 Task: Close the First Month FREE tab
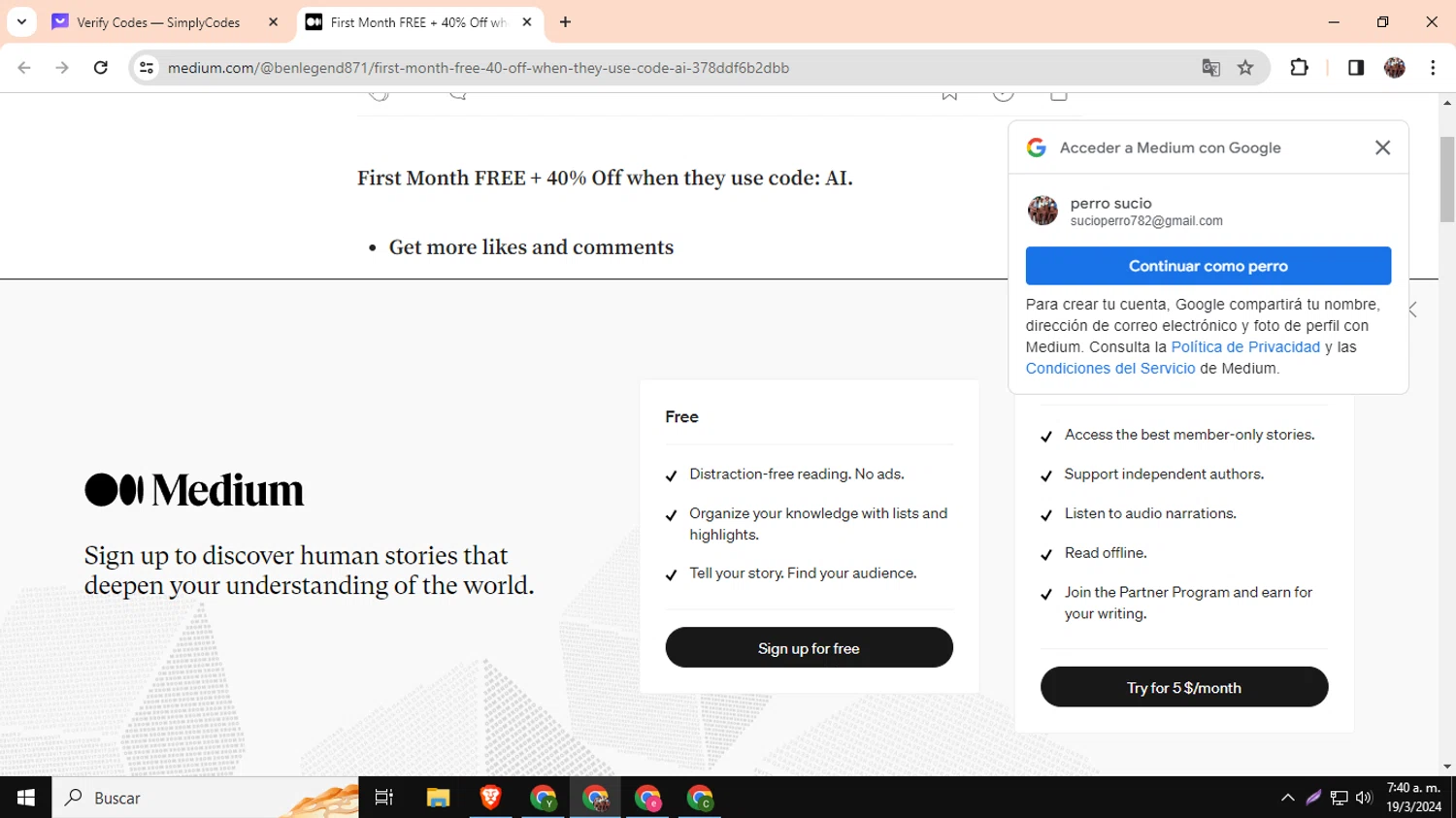(527, 22)
